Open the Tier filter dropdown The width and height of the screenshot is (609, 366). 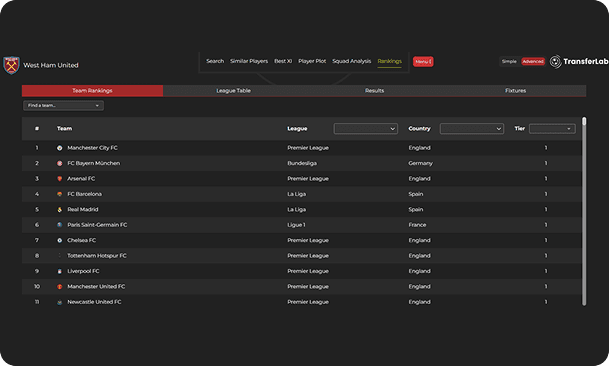pos(552,129)
